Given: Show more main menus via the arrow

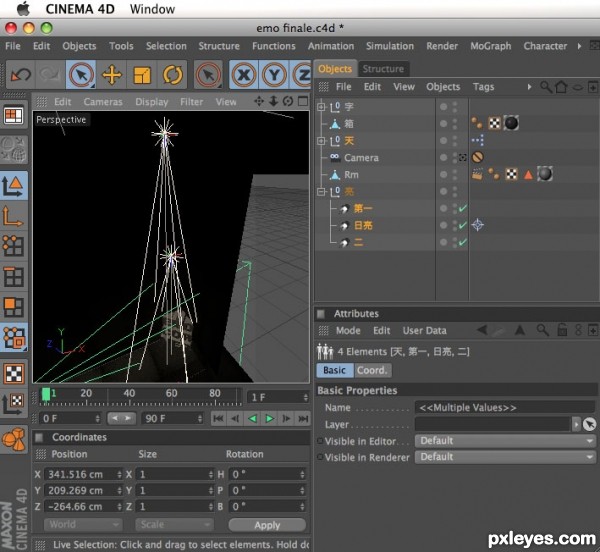Looking at the screenshot, I should point(579,46).
